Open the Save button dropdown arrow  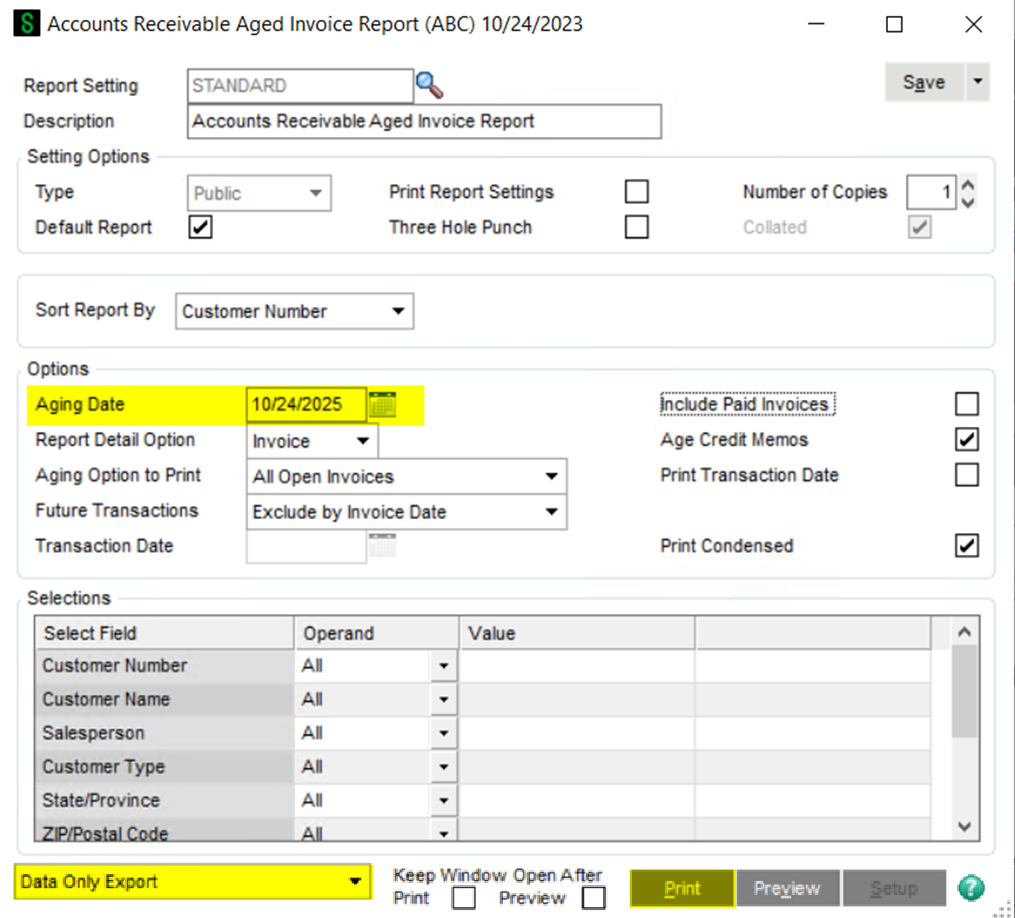(x=977, y=82)
